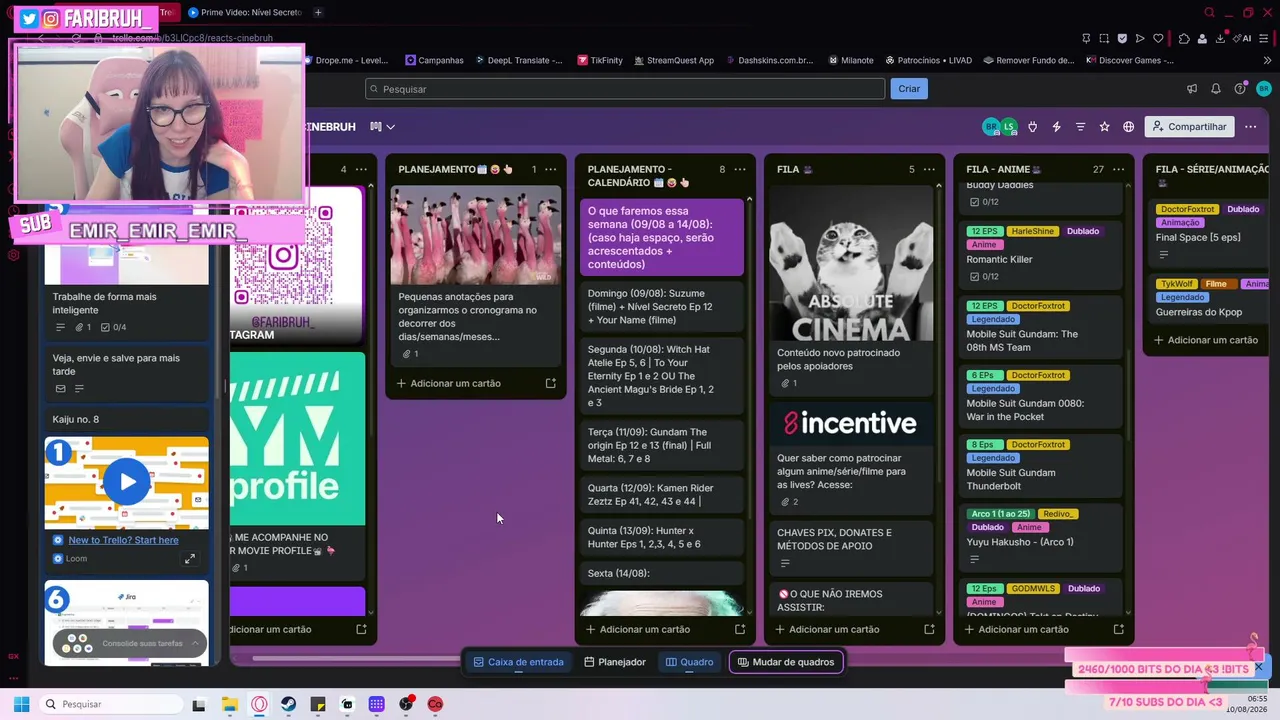Click the Windows taskbar search box

(x=109, y=704)
